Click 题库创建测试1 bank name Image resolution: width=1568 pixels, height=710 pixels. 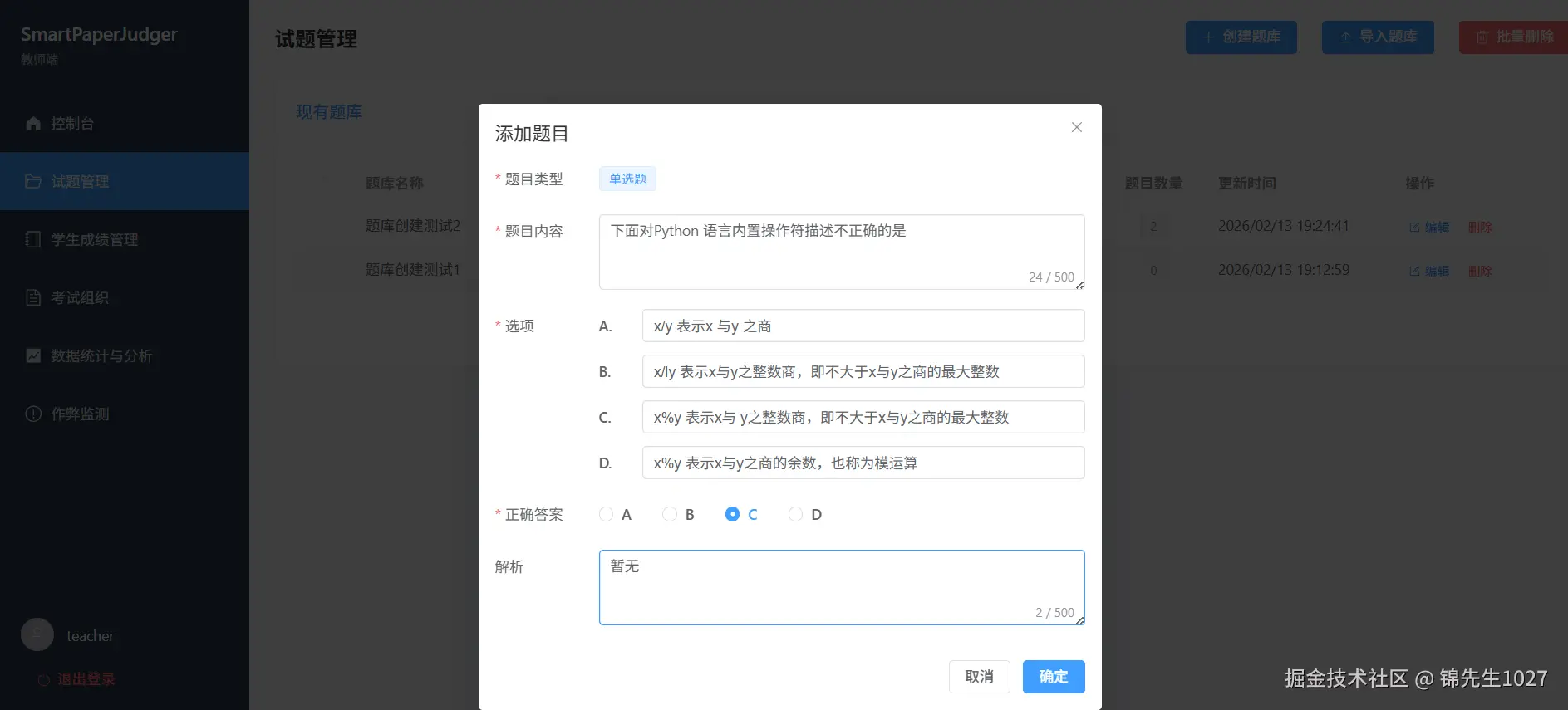coord(413,270)
